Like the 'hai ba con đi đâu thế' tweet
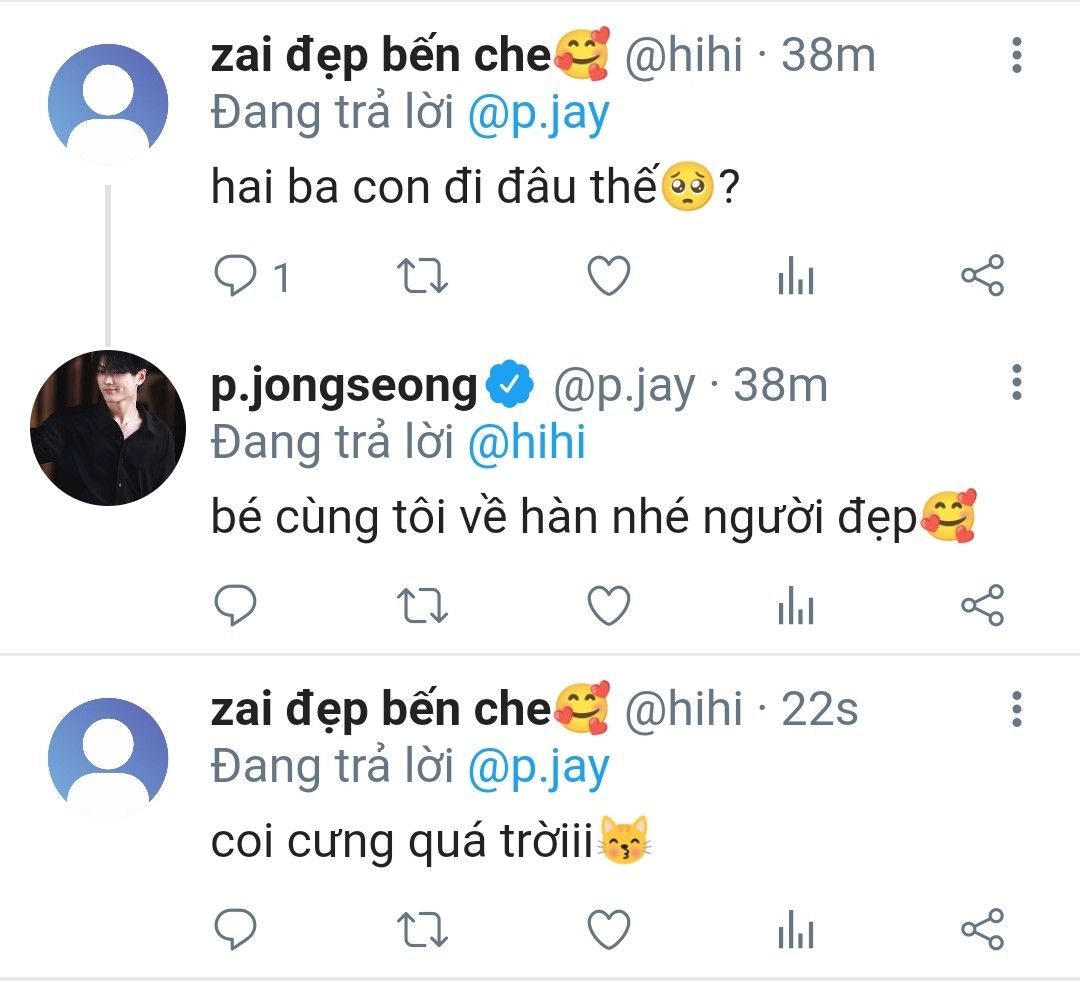 pyautogui.click(x=608, y=276)
